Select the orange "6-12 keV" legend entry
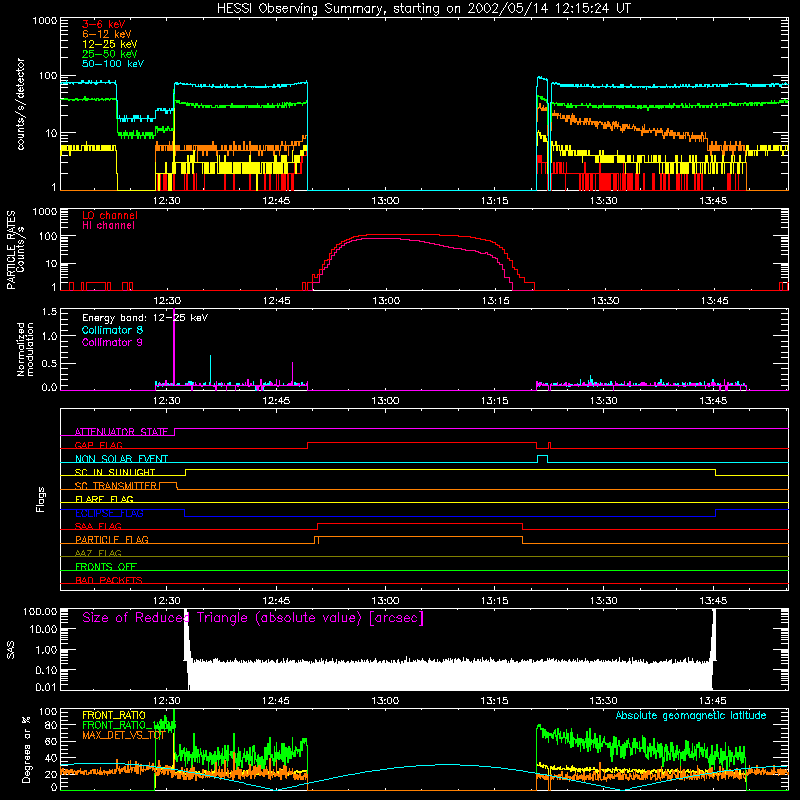Image resolution: width=800 pixels, height=800 pixels. (106, 34)
